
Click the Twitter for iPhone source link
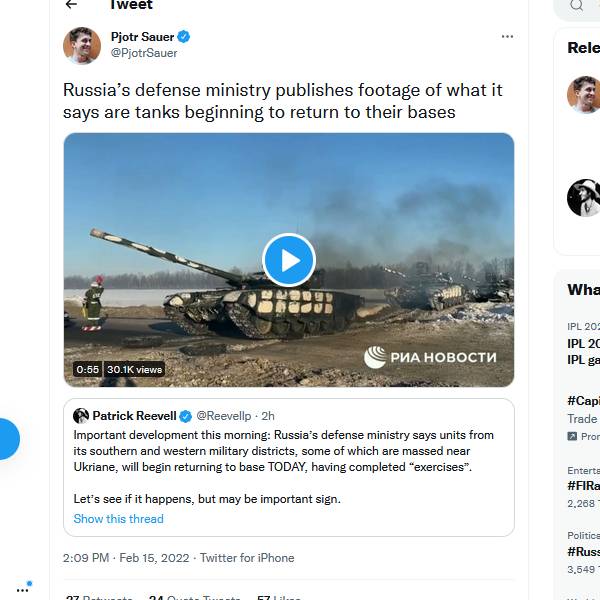pyautogui.click(x=247, y=558)
